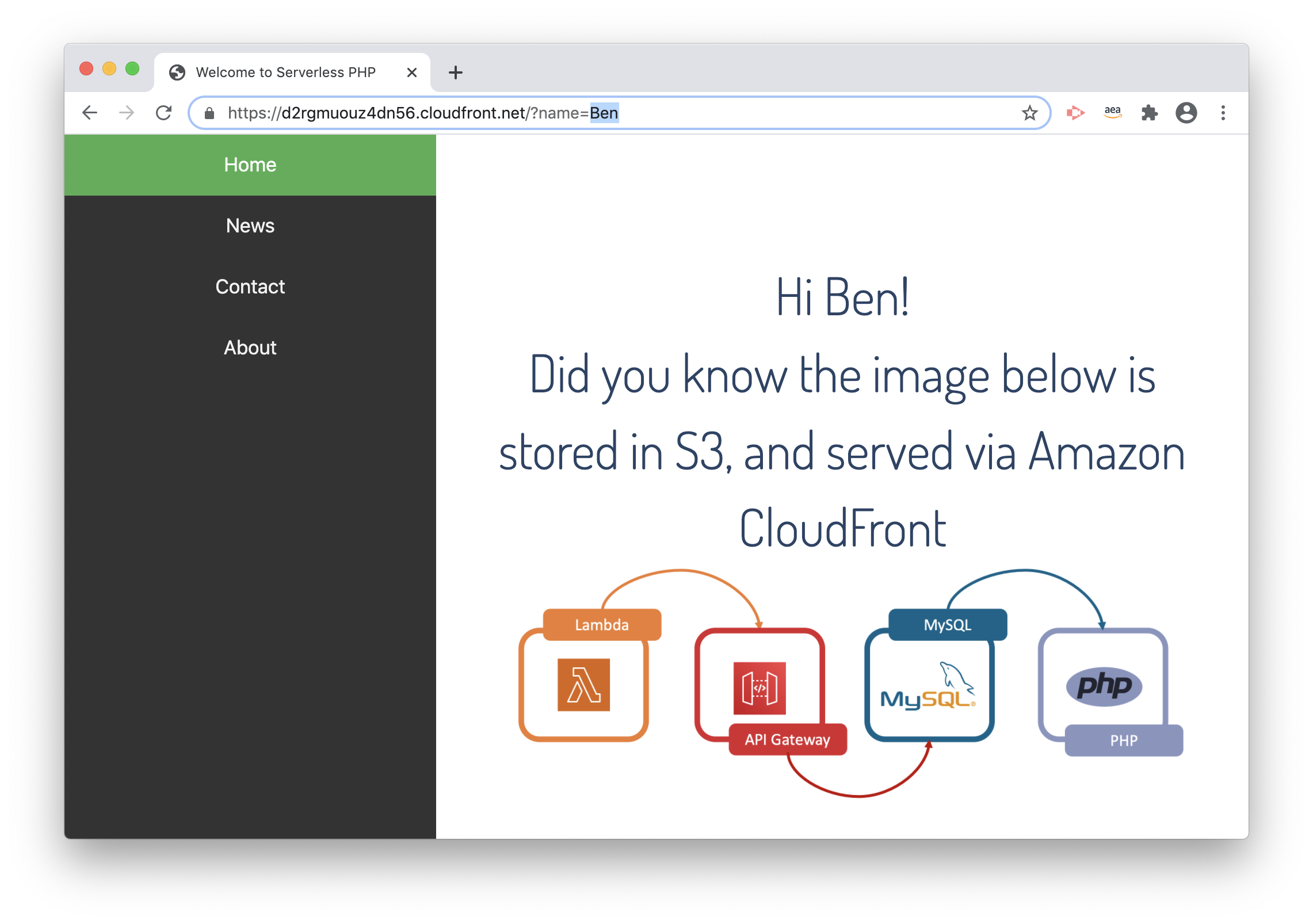This screenshot has height=924, width=1313.
Task: Open the extensions puzzle-piece icon
Action: [x=1150, y=113]
